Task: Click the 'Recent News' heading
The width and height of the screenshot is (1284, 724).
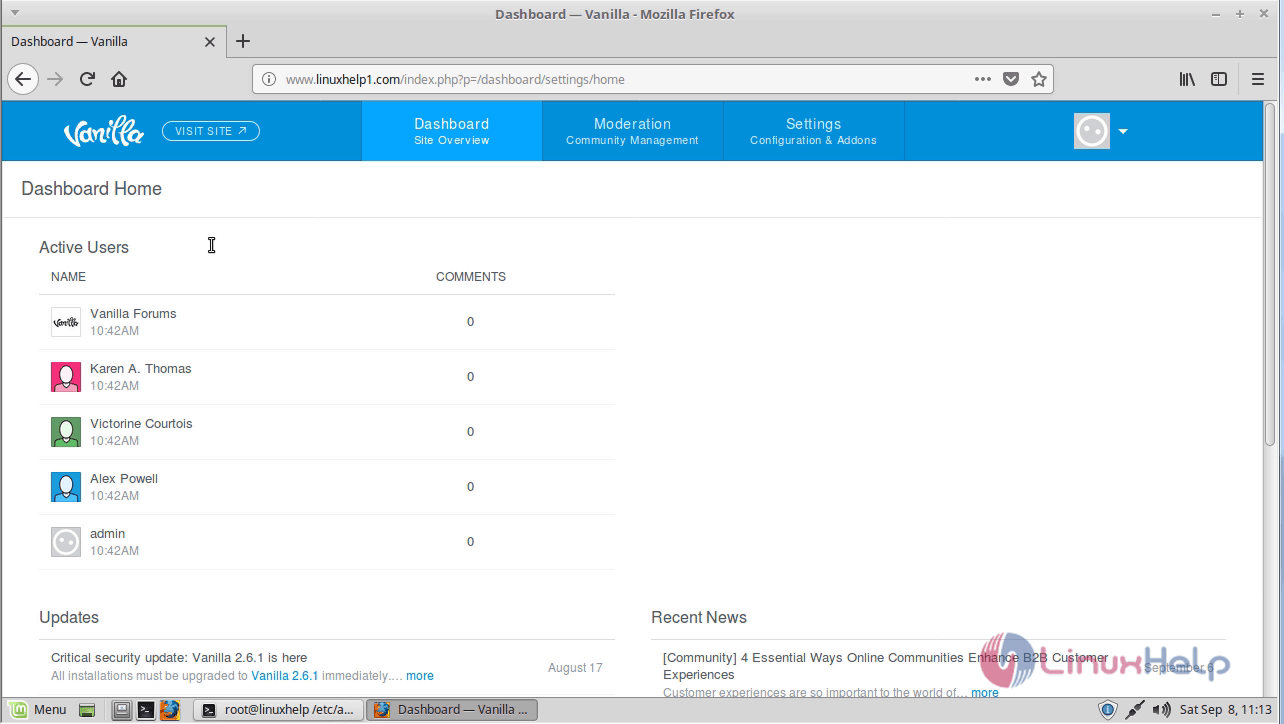Action: (699, 617)
